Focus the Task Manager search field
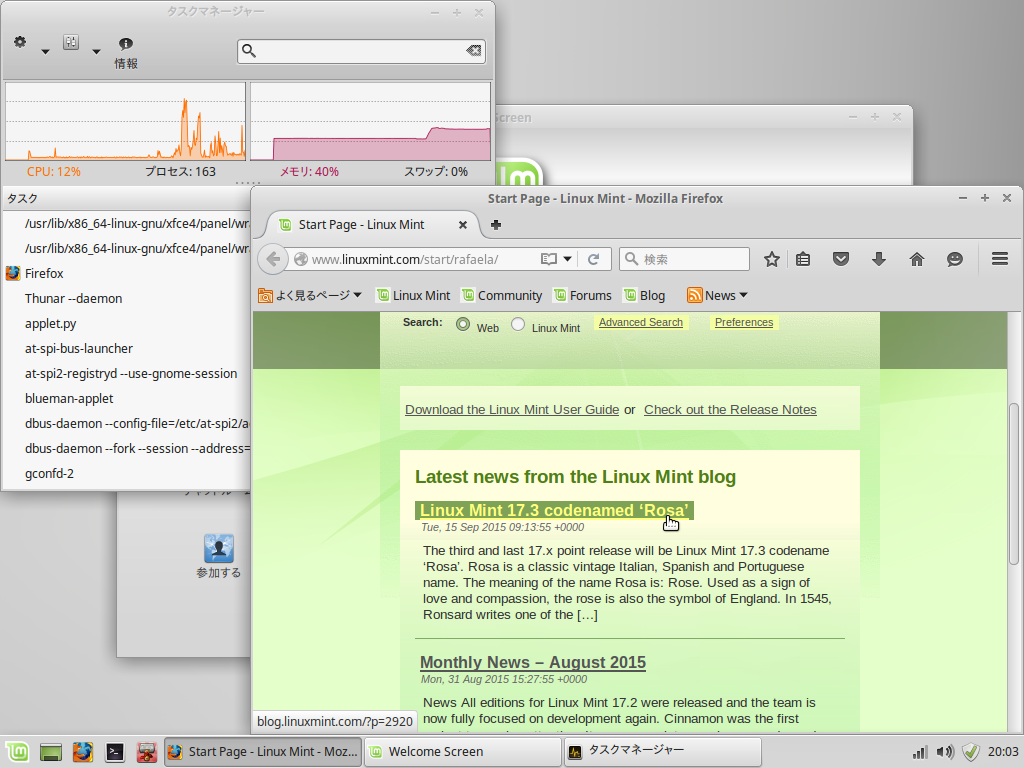Image resolution: width=1024 pixels, height=768 pixels. pos(361,51)
